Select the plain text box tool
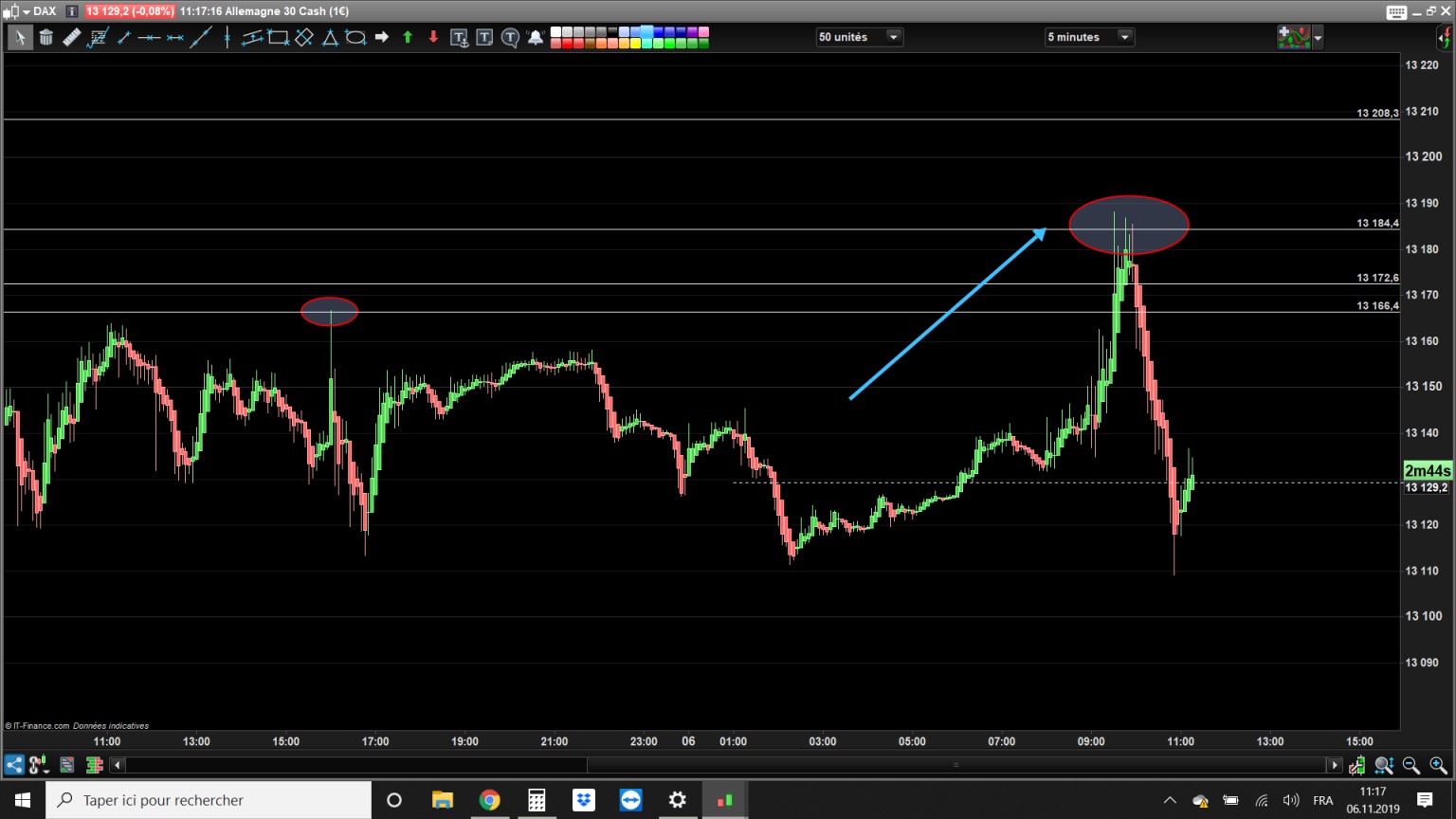The width and height of the screenshot is (1456, 819). pyautogui.click(x=484, y=37)
